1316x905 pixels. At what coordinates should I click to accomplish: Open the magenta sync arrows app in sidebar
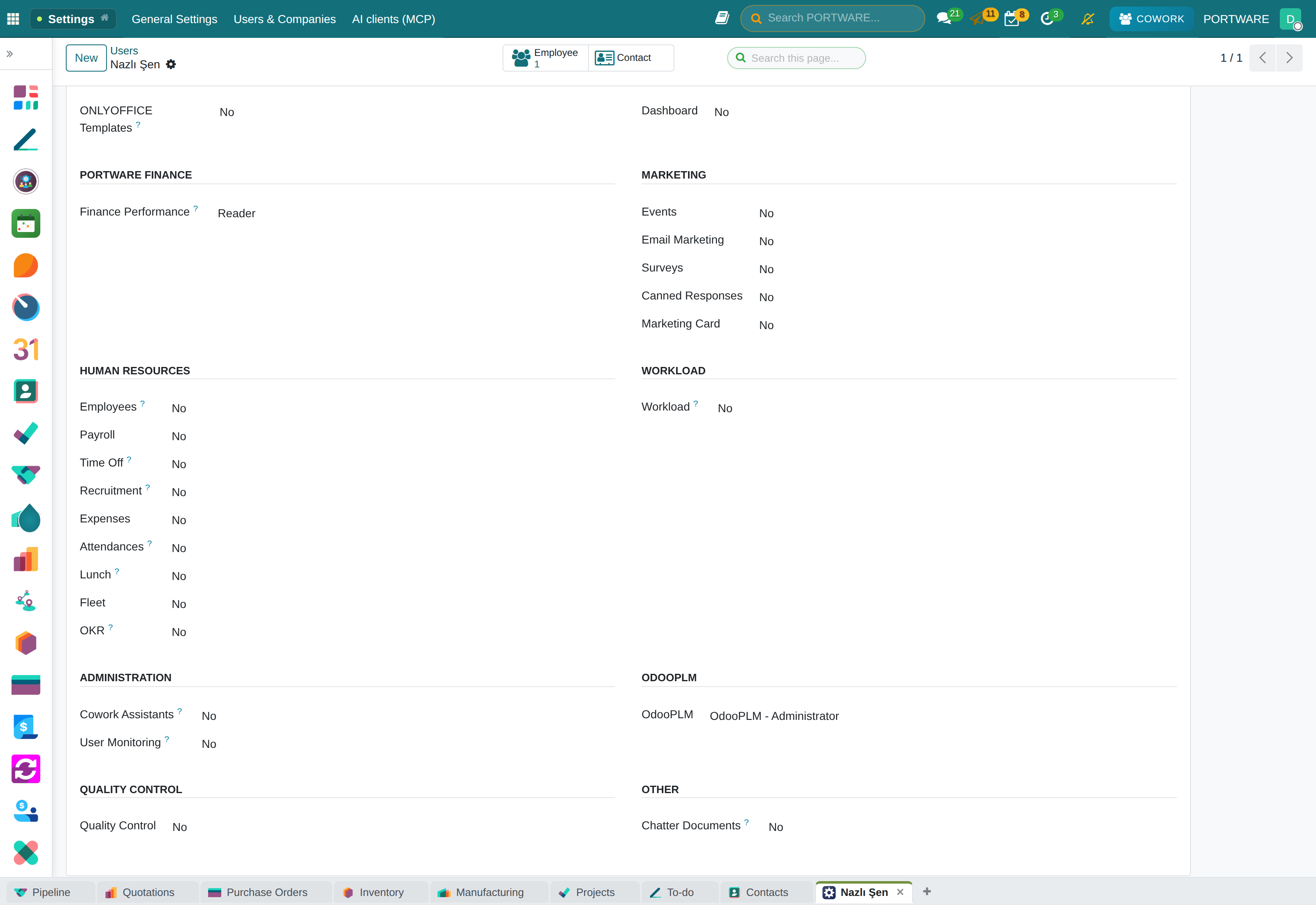coord(25,769)
